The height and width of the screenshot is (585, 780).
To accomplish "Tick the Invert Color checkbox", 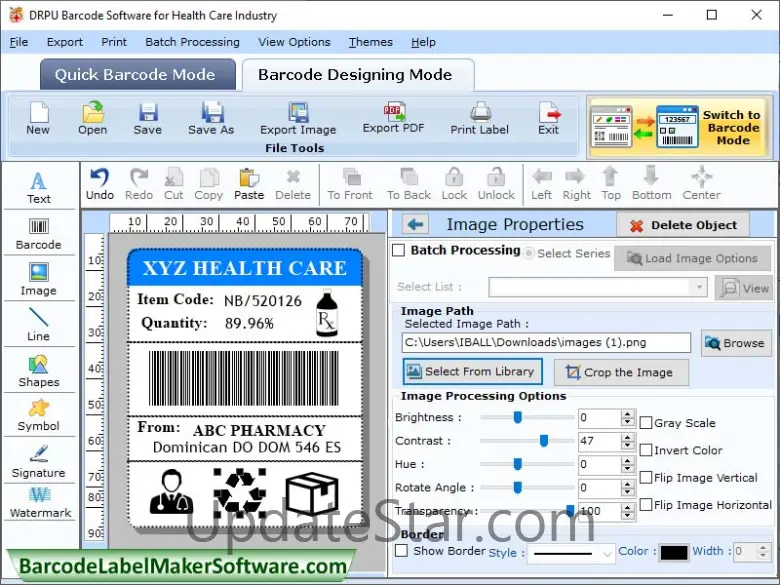I will tap(646, 450).
